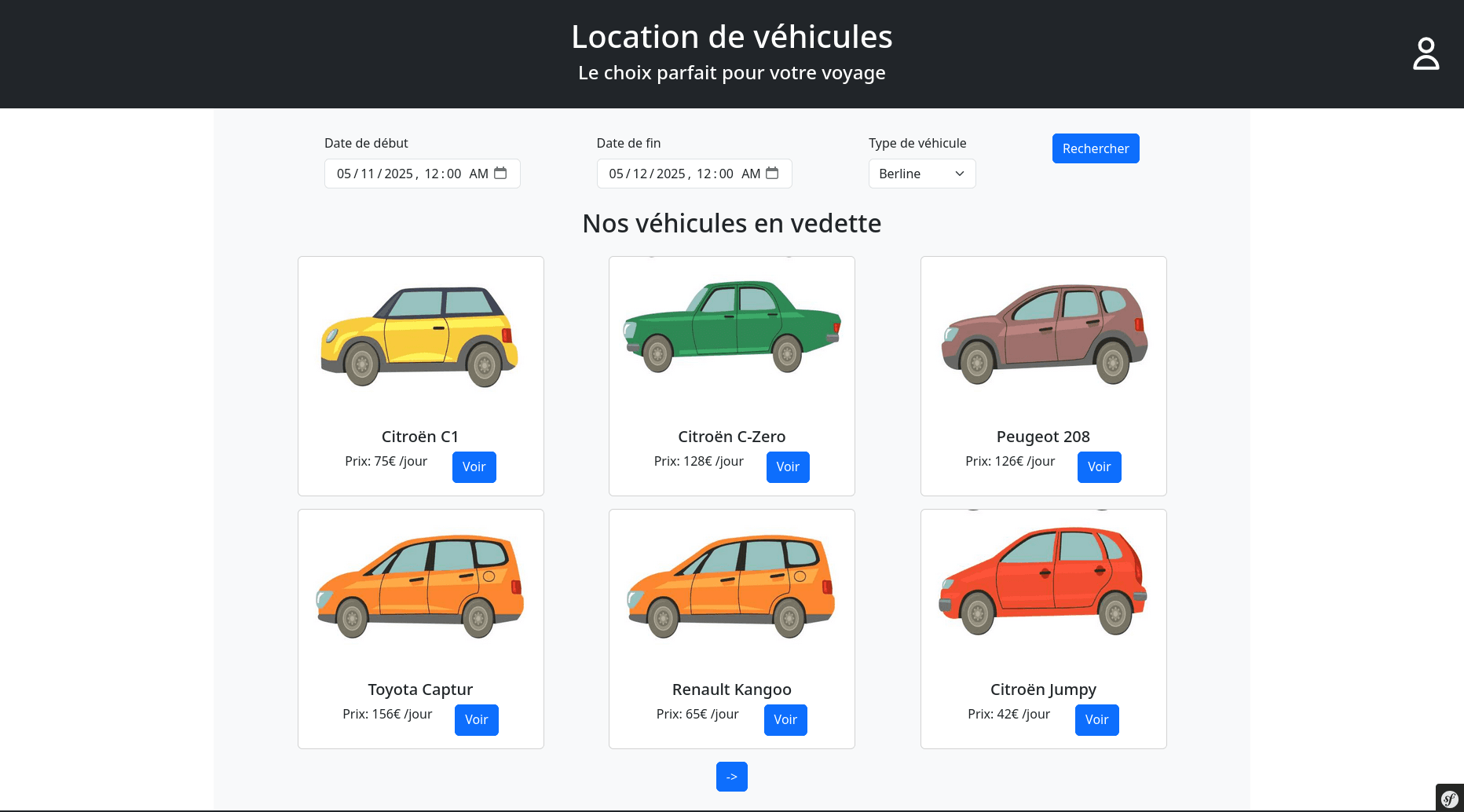The width and height of the screenshot is (1464, 812).
Task: Open the end date calendar picker icon
Action: tap(772, 173)
